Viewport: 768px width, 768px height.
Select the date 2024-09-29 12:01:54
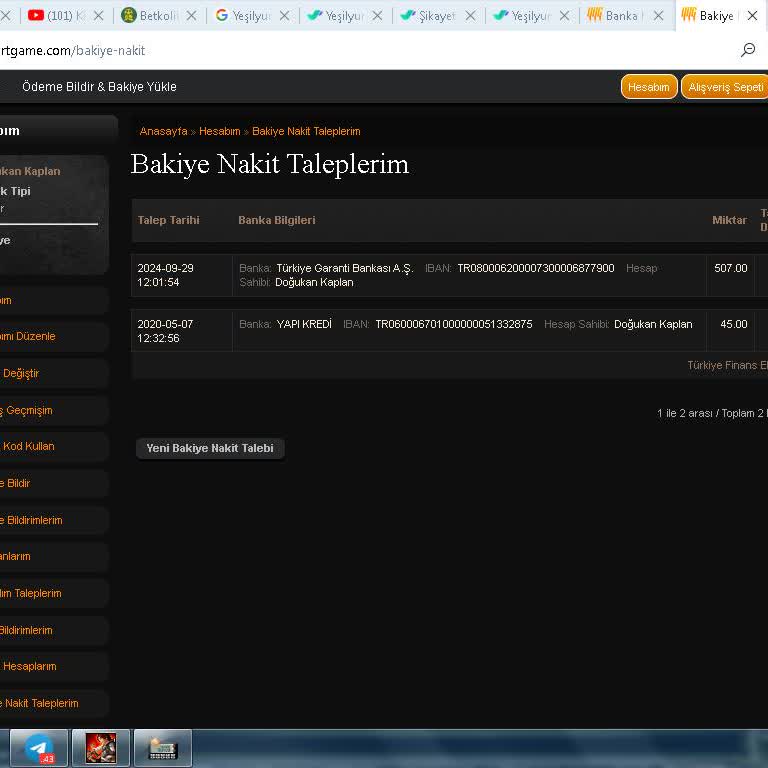[x=166, y=275]
